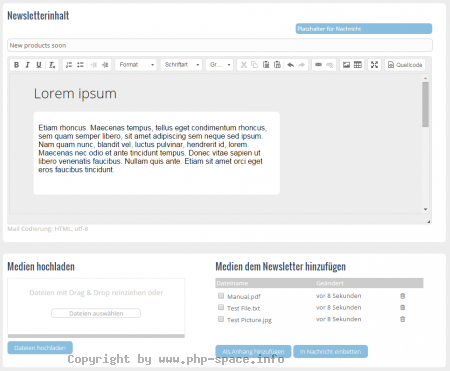Viewport: 450px width, 371px height.
Task: Remove the hyperlink
Action: pos(330,65)
